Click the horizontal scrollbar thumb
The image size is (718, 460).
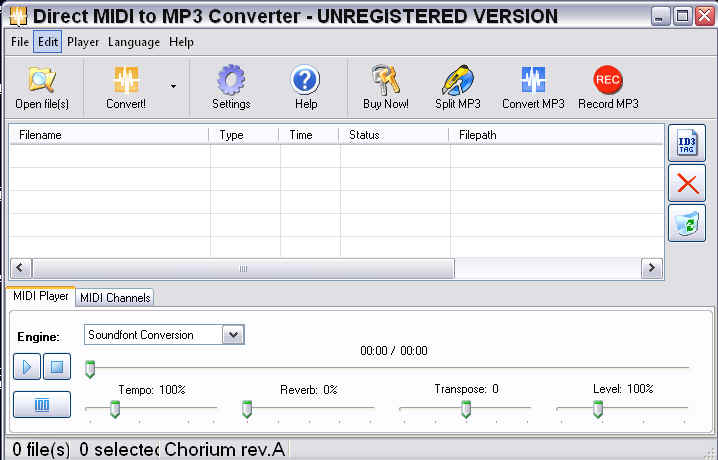[243, 268]
